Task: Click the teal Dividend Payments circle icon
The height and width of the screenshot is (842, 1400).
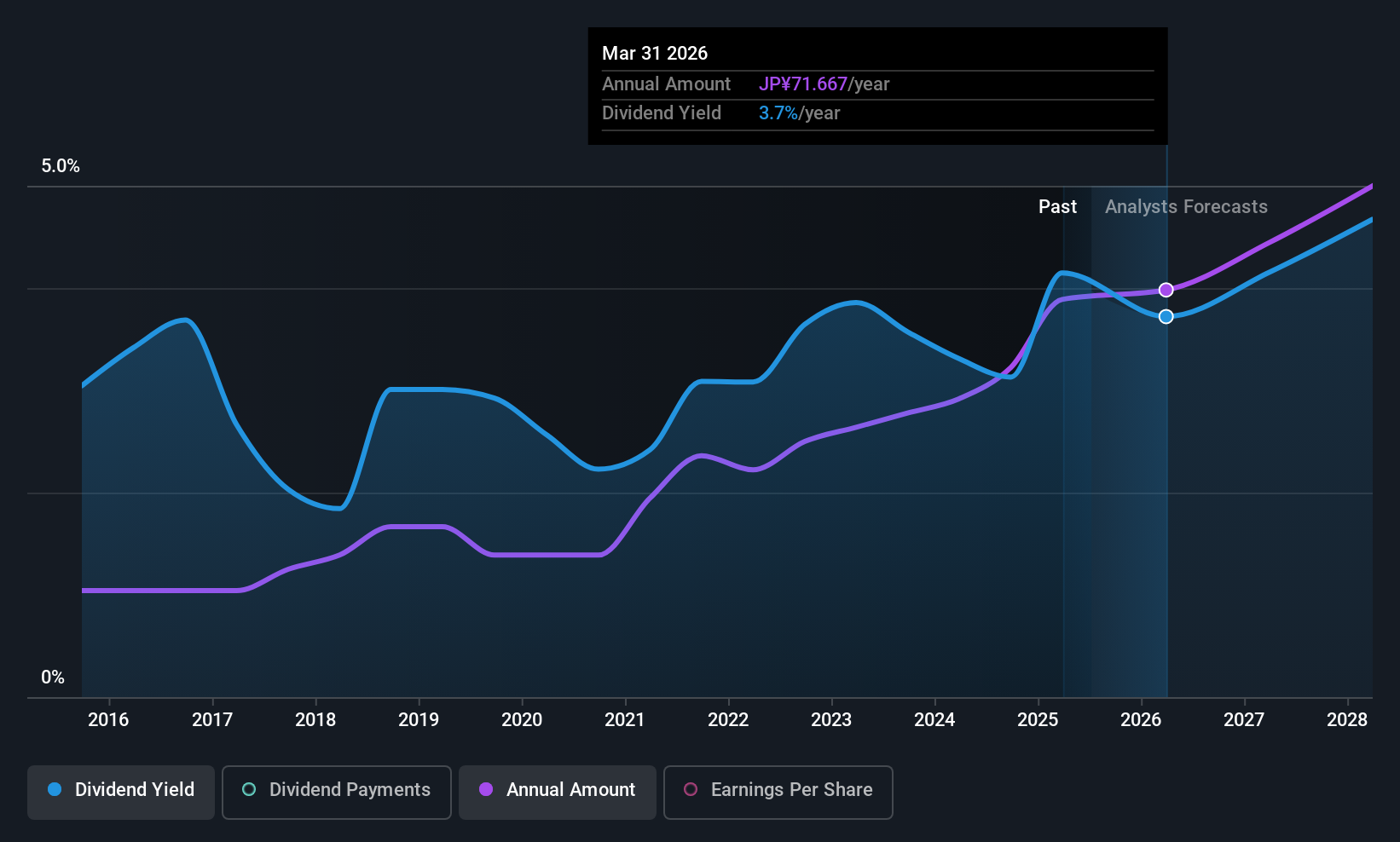Action: [249, 790]
